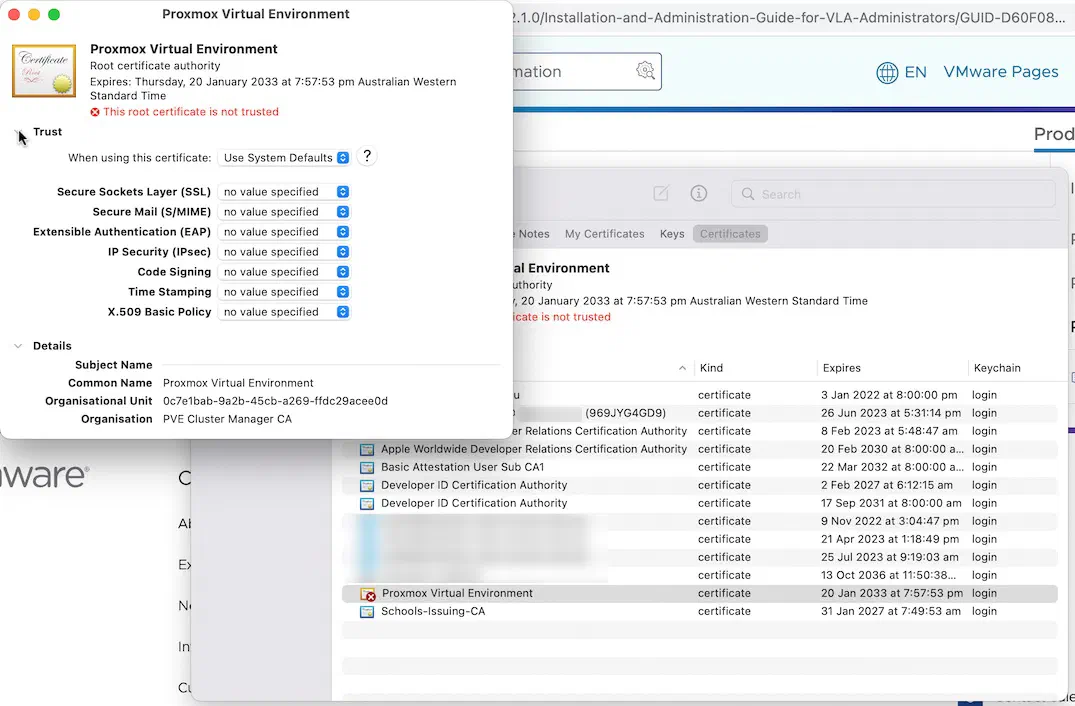Image resolution: width=1075 pixels, height=706 pixels.
Task: Click the globe language icon
Action: [x=886, y=72]
